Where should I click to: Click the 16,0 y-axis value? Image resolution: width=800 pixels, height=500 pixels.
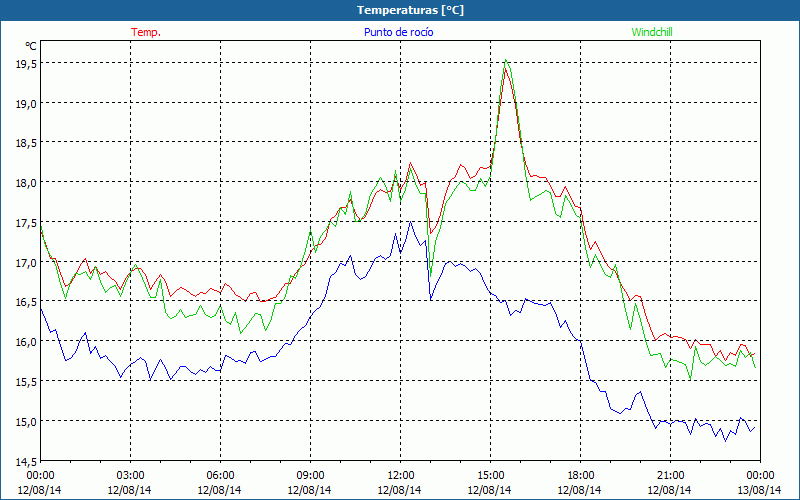click(x=26, y=341)
